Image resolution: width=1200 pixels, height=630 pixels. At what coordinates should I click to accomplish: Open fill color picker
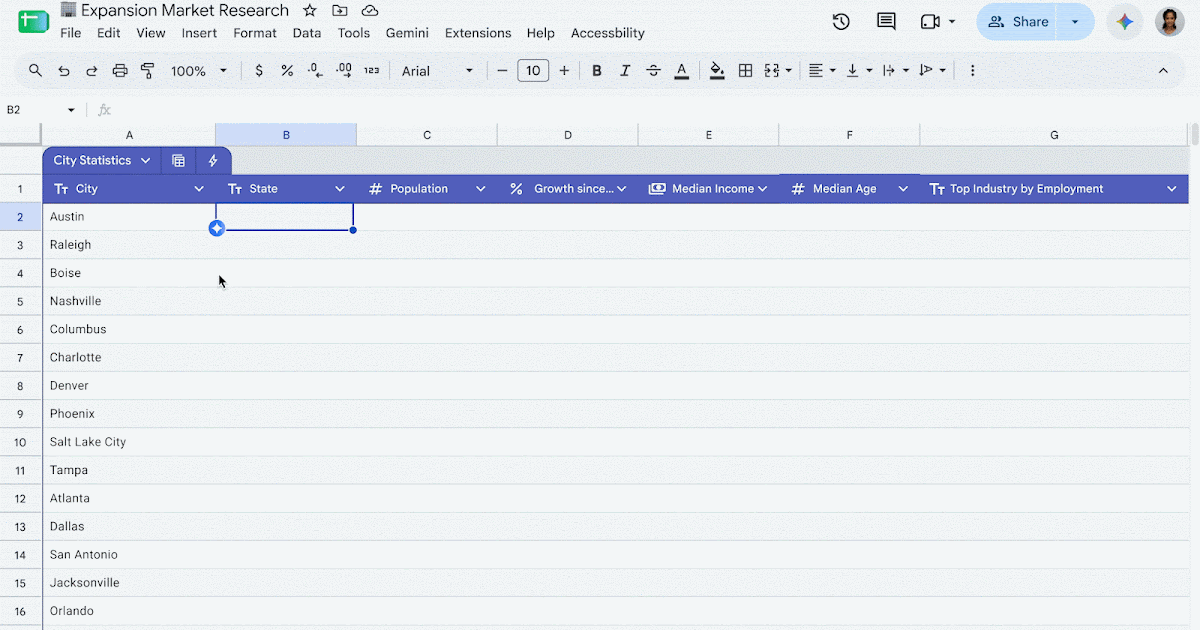coord(717,71)
